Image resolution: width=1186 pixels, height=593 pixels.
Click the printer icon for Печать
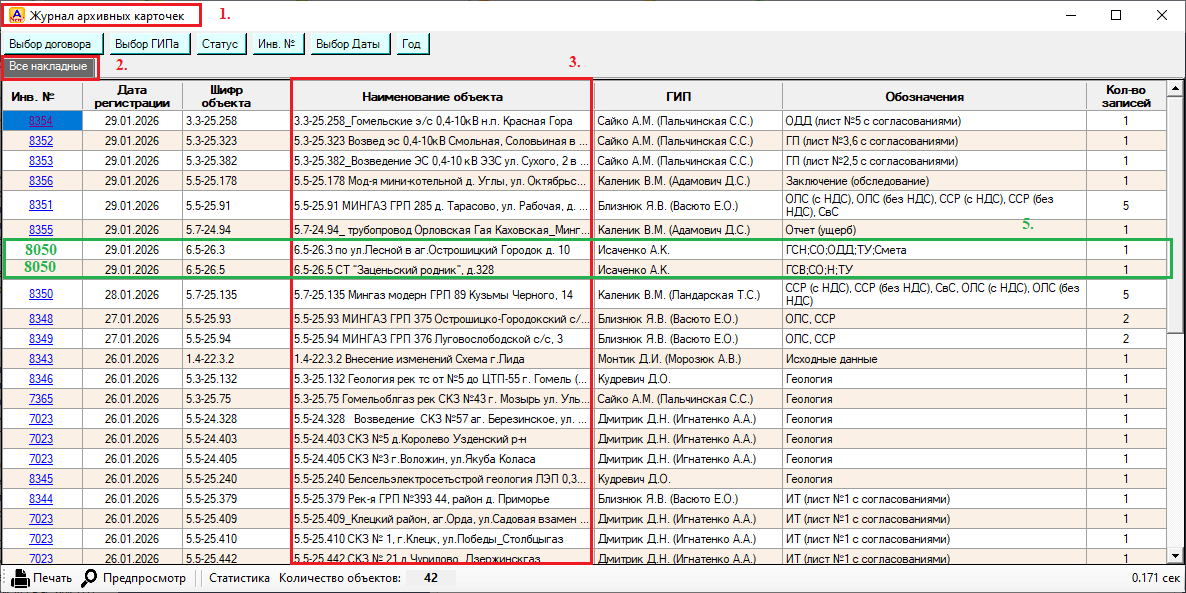pyautogui.click(x=19, y=578)
